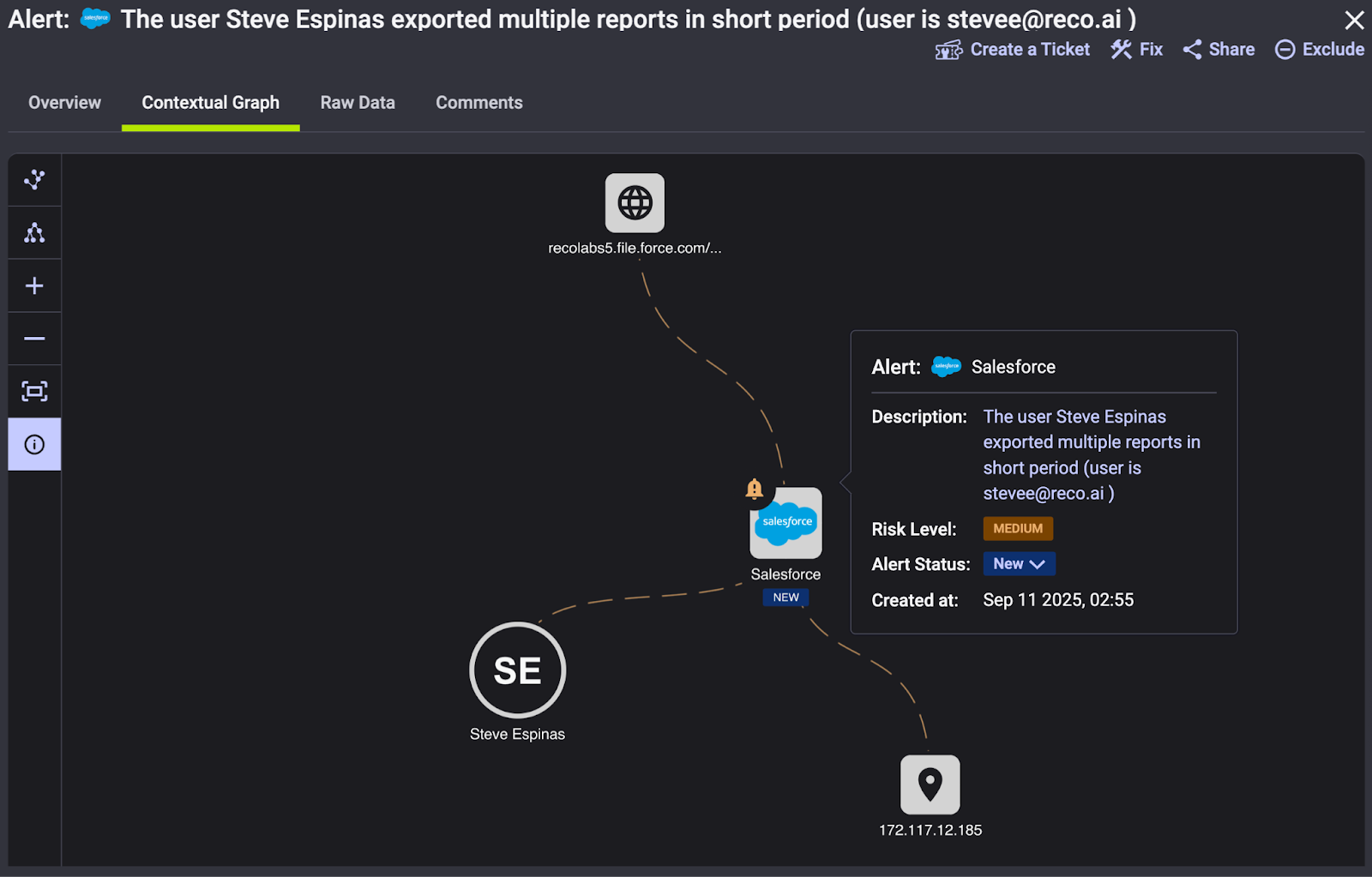Image resolution: width=1372 pixels, height=877 pixels.
Task: Click the Share label
Action: coord(1231,50)
